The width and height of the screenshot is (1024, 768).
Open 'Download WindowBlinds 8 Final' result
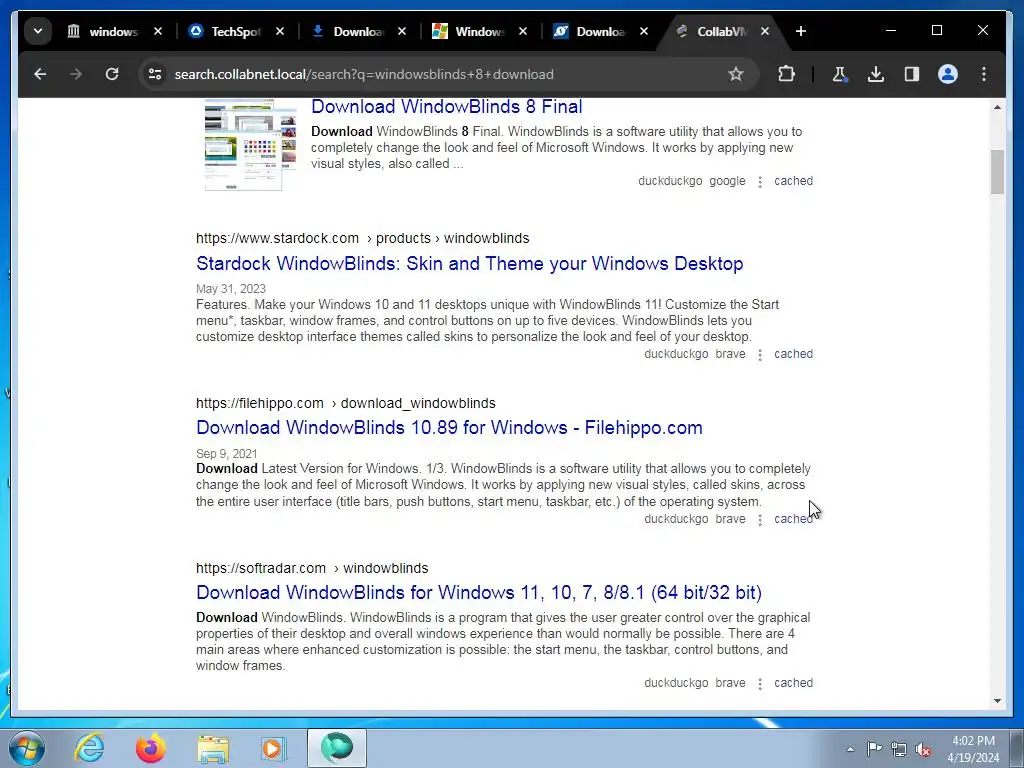447,106
